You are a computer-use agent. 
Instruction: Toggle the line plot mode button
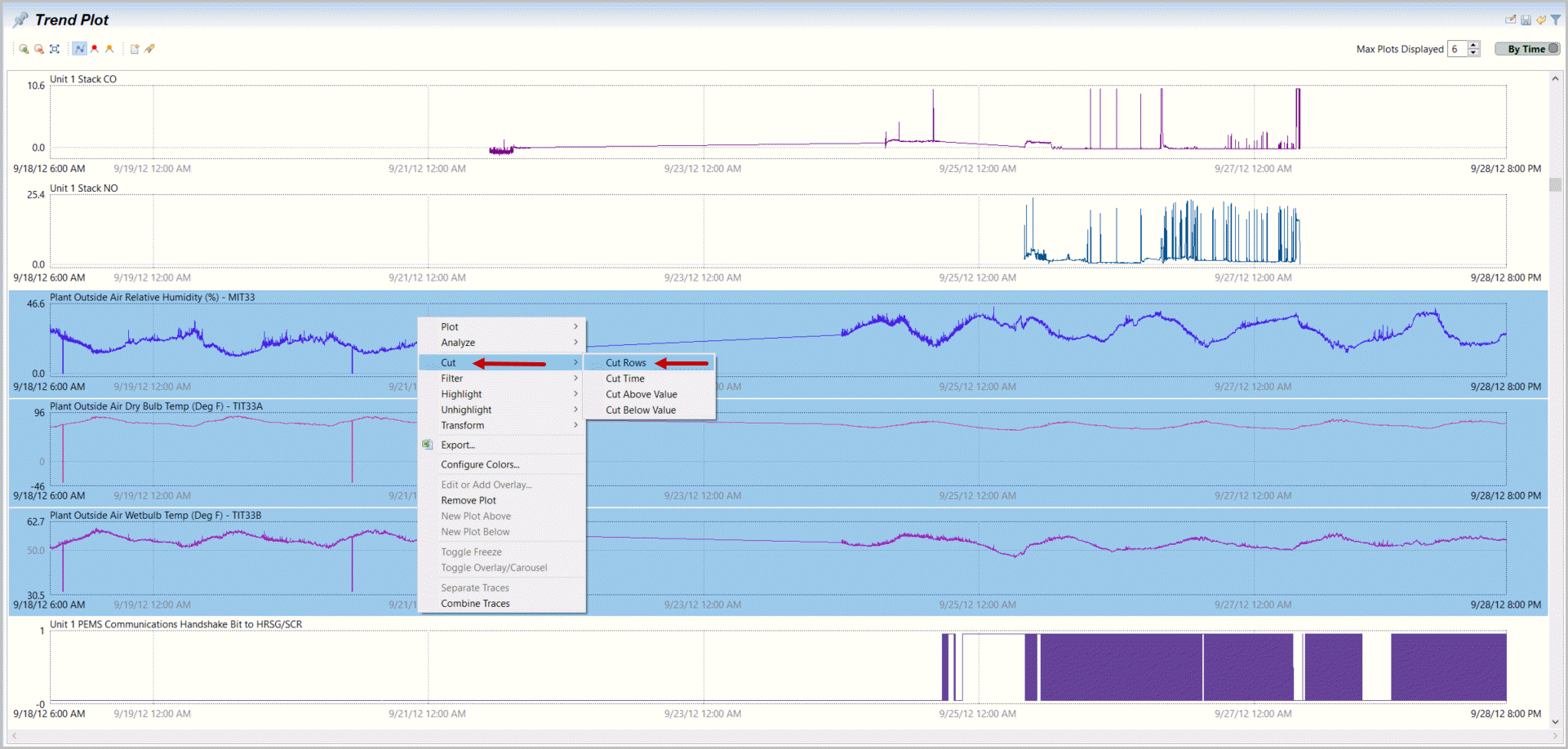tap(79, 49)
